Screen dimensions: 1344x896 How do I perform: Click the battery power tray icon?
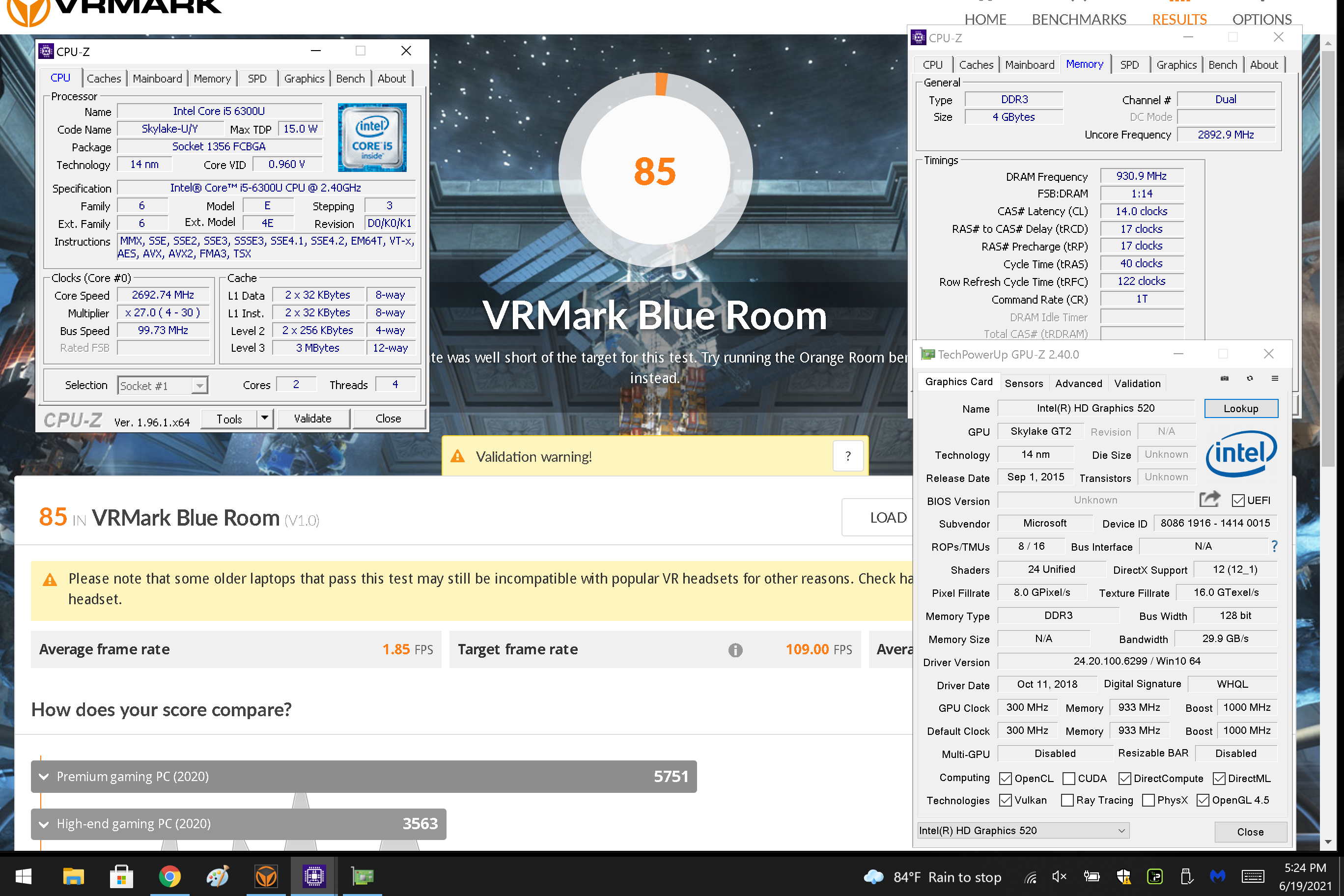pos(1092,877)
